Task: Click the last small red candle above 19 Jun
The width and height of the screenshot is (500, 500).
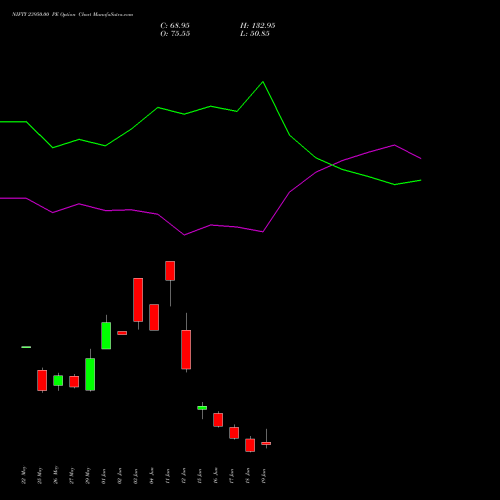Action: coord(266,443)
